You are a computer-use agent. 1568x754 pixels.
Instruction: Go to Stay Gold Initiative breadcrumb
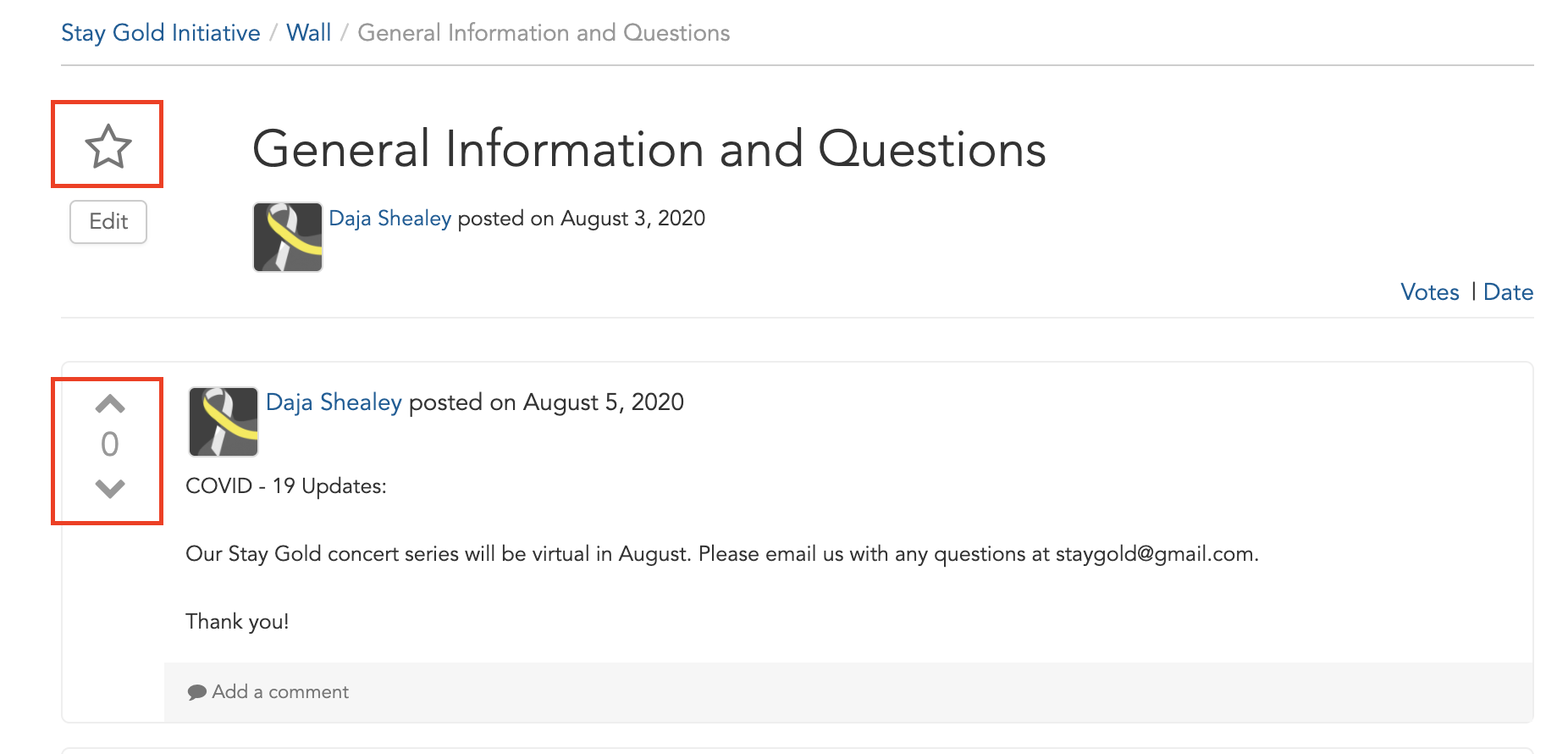[x=161, y=33]
